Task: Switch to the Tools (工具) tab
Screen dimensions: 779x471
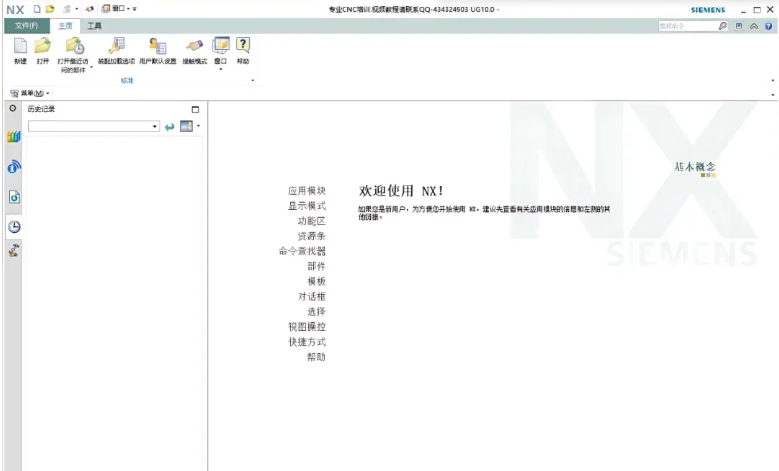Action: pyautogui.click(x=94, y=26)
